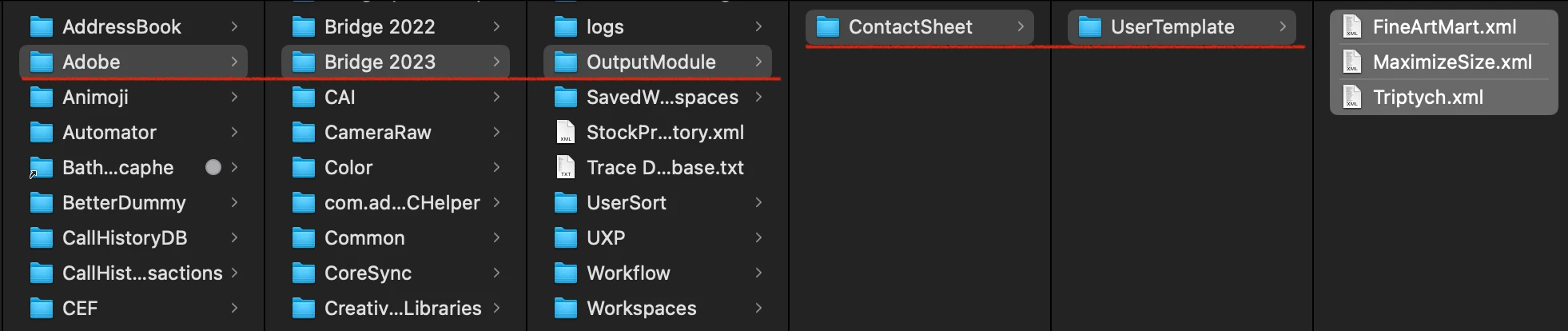Image resolution: width=1568 pixels, height=331 pixels.
Task: Select the CoreSync folder
Action: coord(396,273)
